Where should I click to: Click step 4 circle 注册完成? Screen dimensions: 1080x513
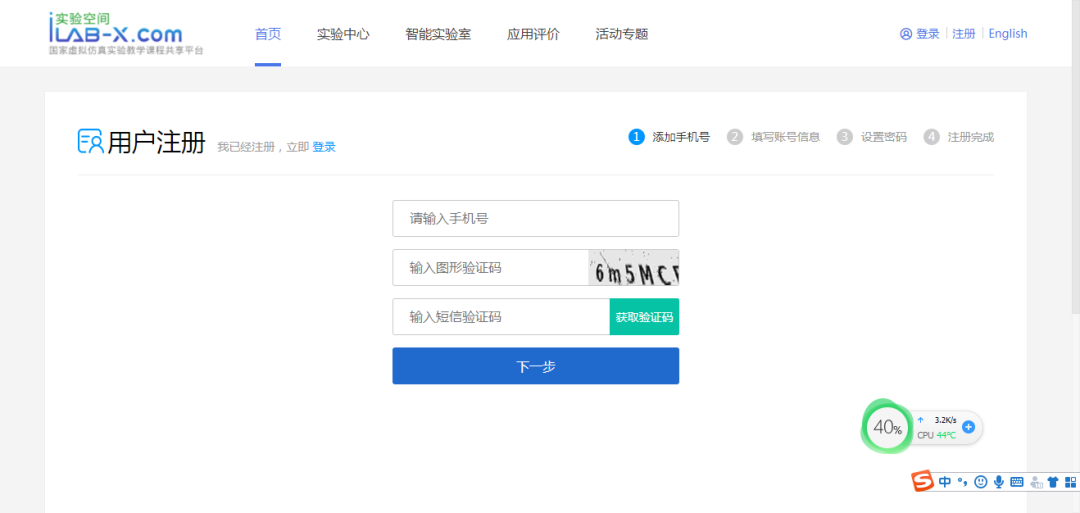point(932,136)
